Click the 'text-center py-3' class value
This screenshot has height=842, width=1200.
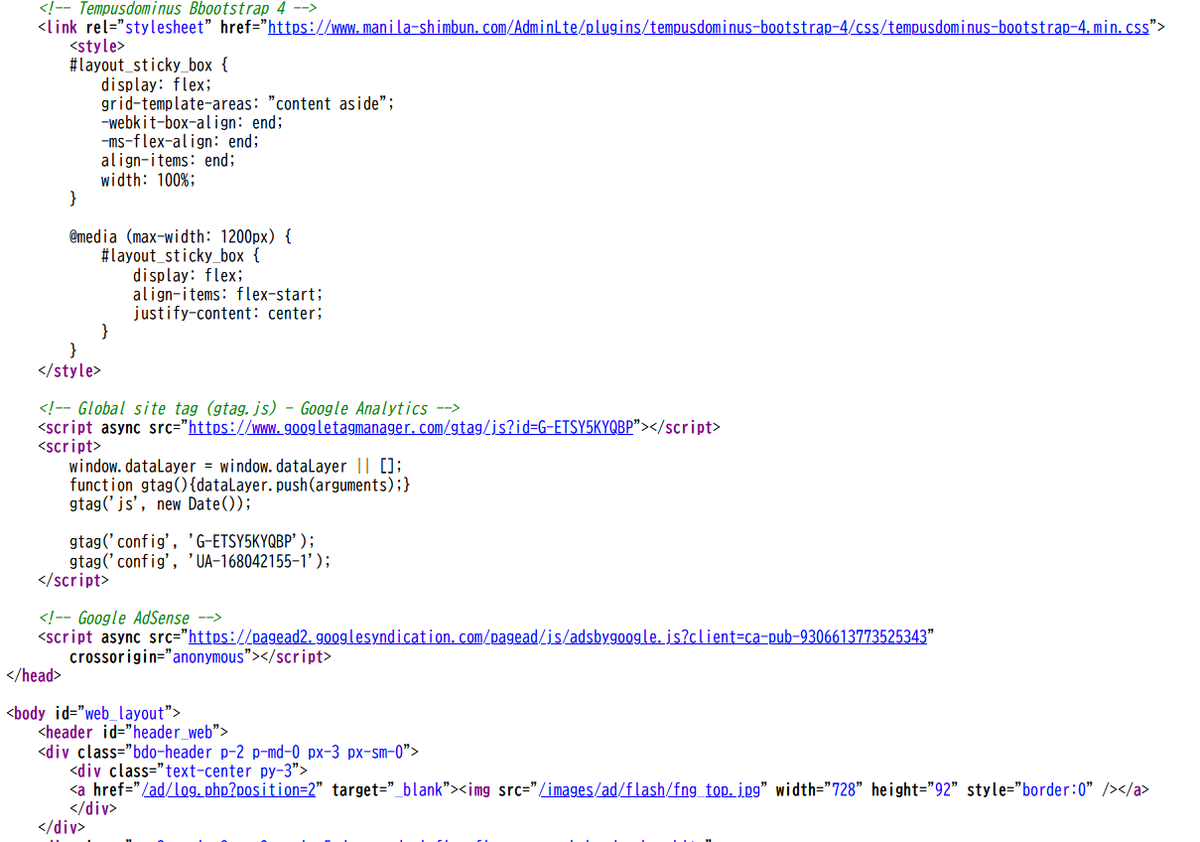[x=229, y=770]
